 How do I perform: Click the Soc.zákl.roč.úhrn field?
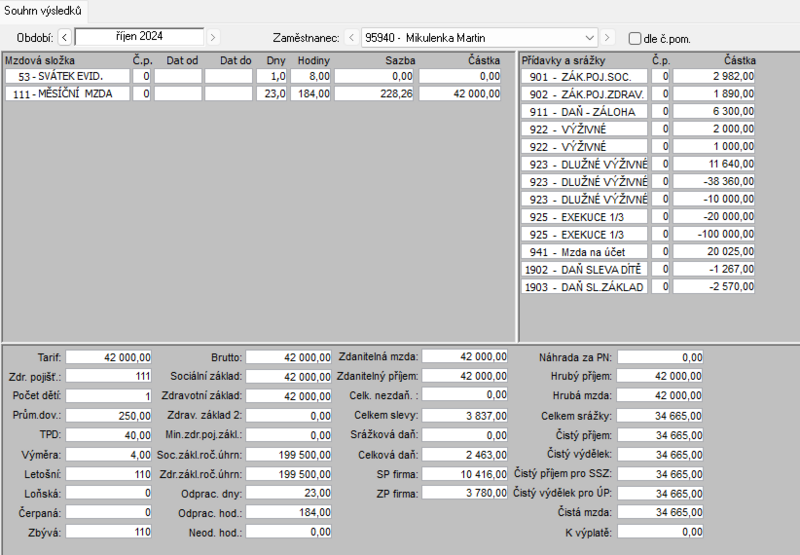coord(288,455)
